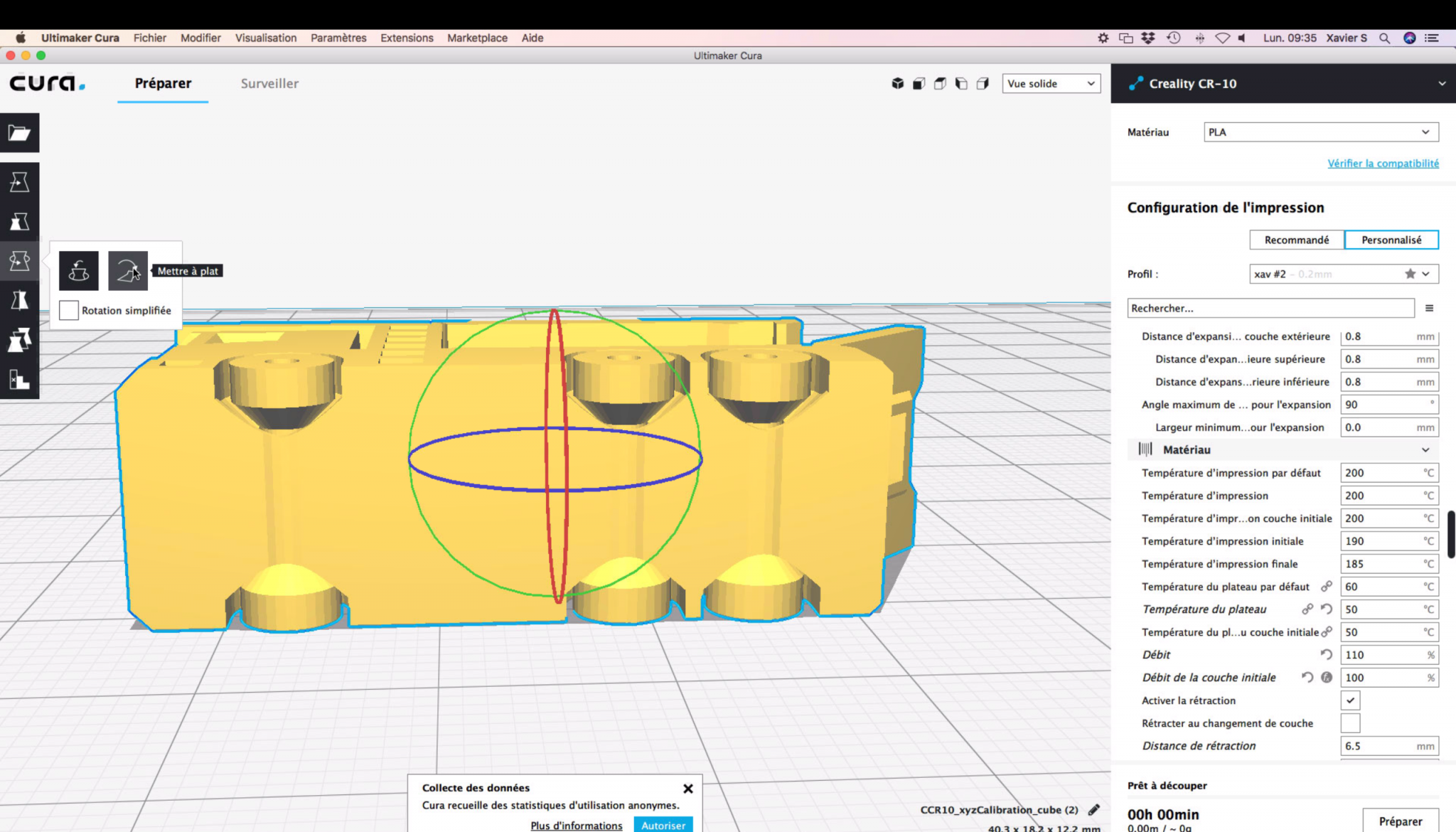The height and width of the screenshot is (832, 1456).
Task: Select the Scale tool in left toolbar
Action: [19, 222]
